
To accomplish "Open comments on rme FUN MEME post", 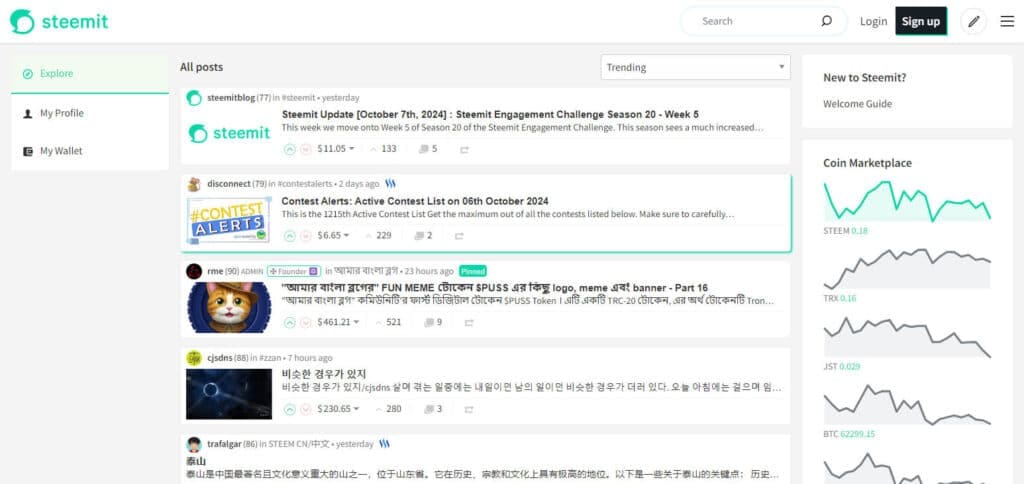I will point(433,322).
